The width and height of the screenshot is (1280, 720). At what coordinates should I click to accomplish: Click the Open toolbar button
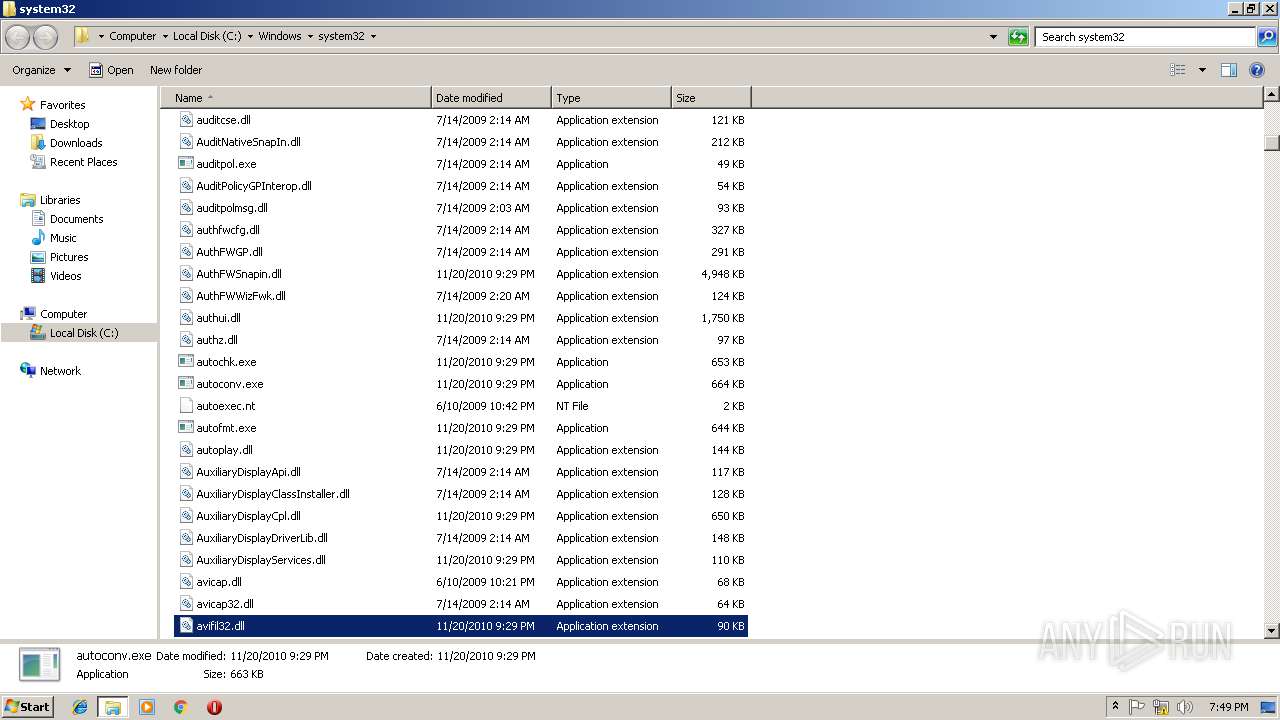tap(111, 70)
